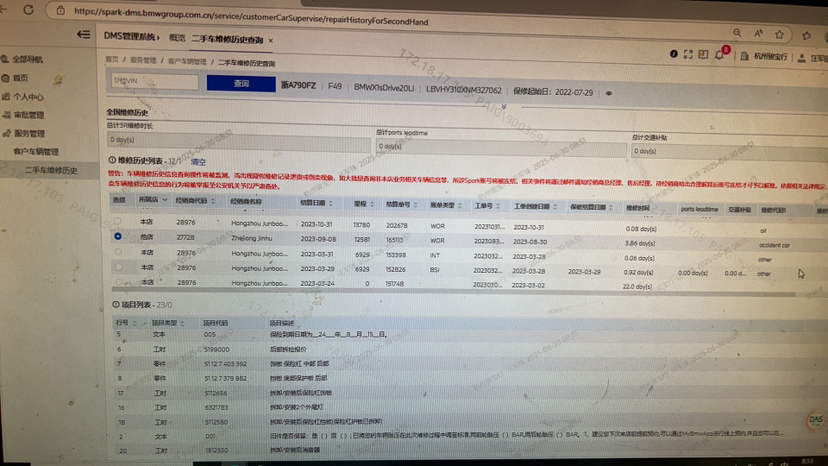Click the browser address bar URL
The width and height of the screenshot is (828, 466).
251,15
